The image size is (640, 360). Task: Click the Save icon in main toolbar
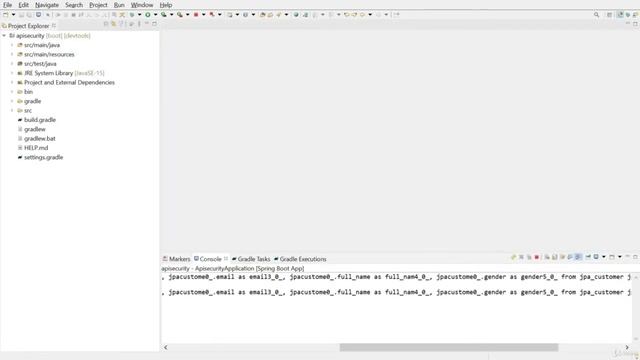[21, 15]
